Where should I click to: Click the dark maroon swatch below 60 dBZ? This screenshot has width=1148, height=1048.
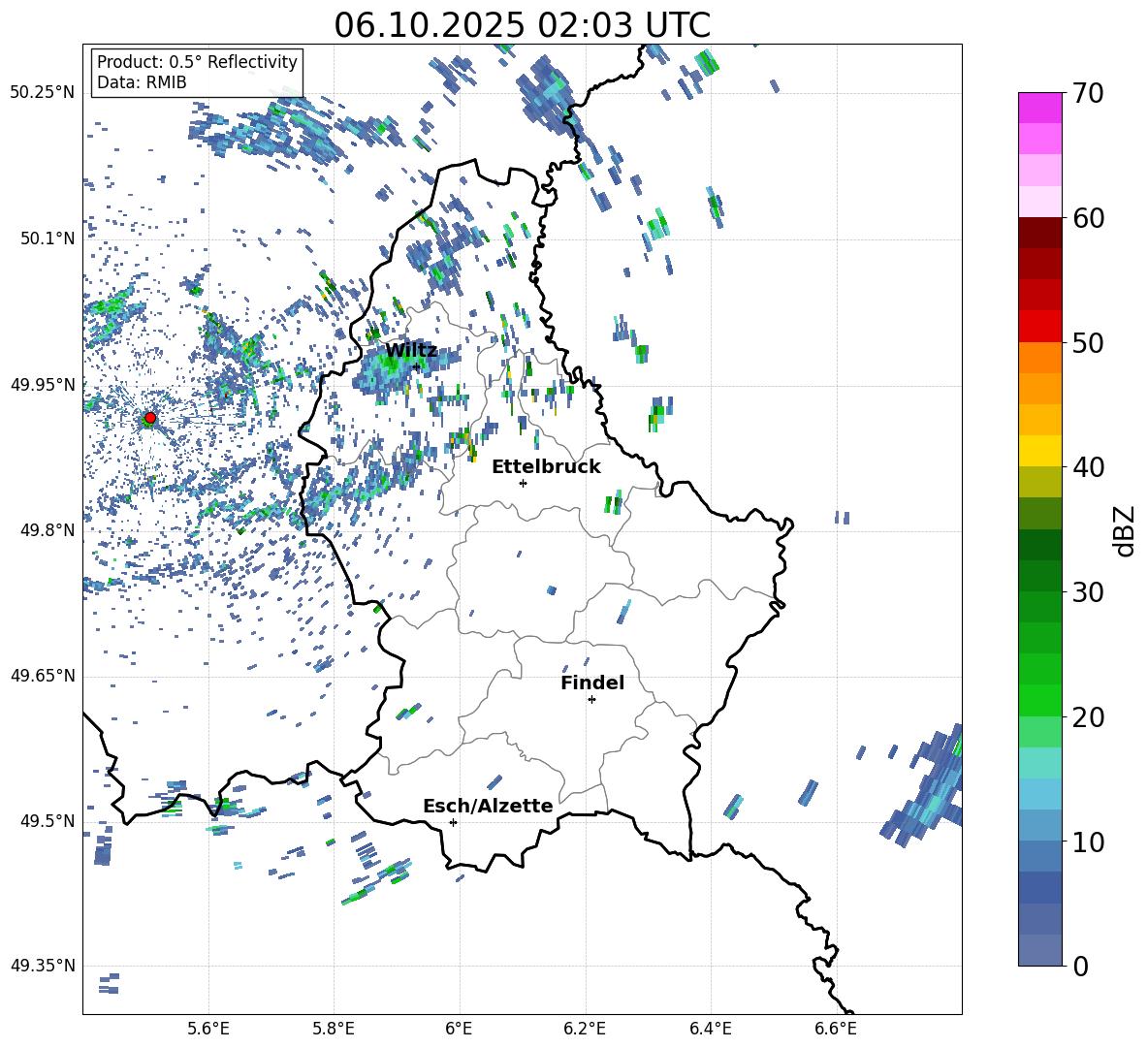click(x=1039, y=233)
